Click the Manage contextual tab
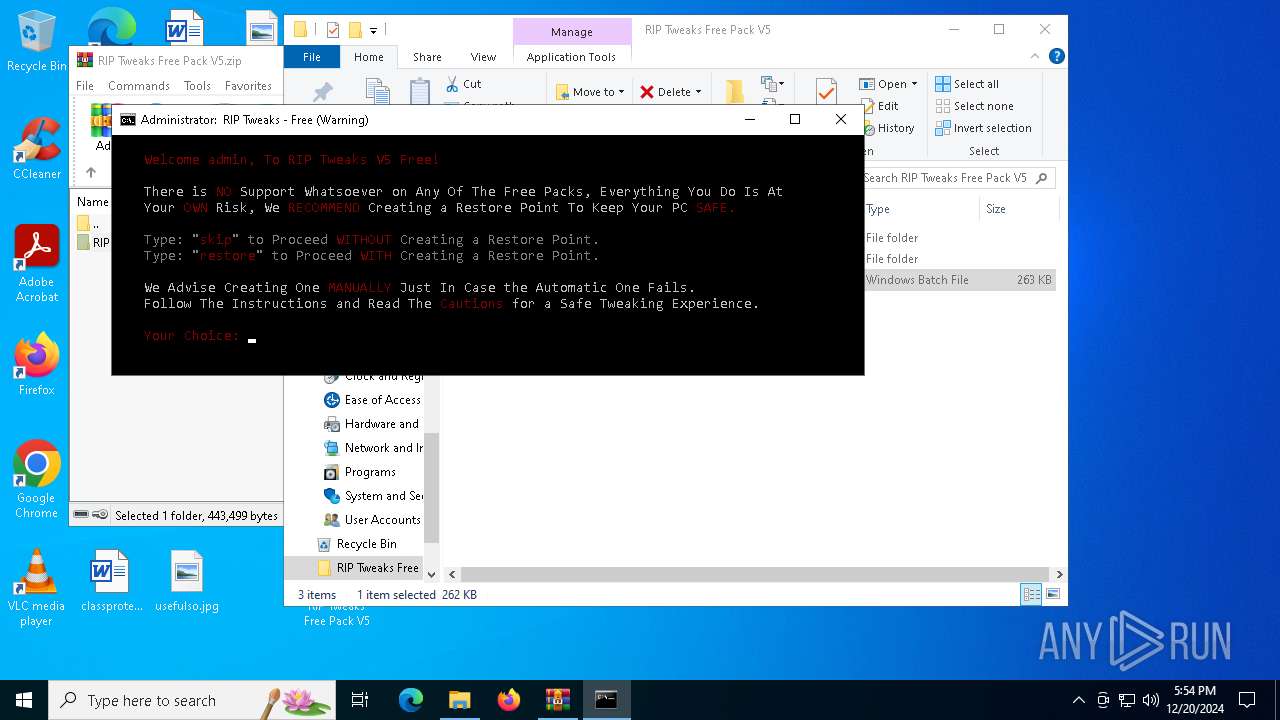 [572, 32]
